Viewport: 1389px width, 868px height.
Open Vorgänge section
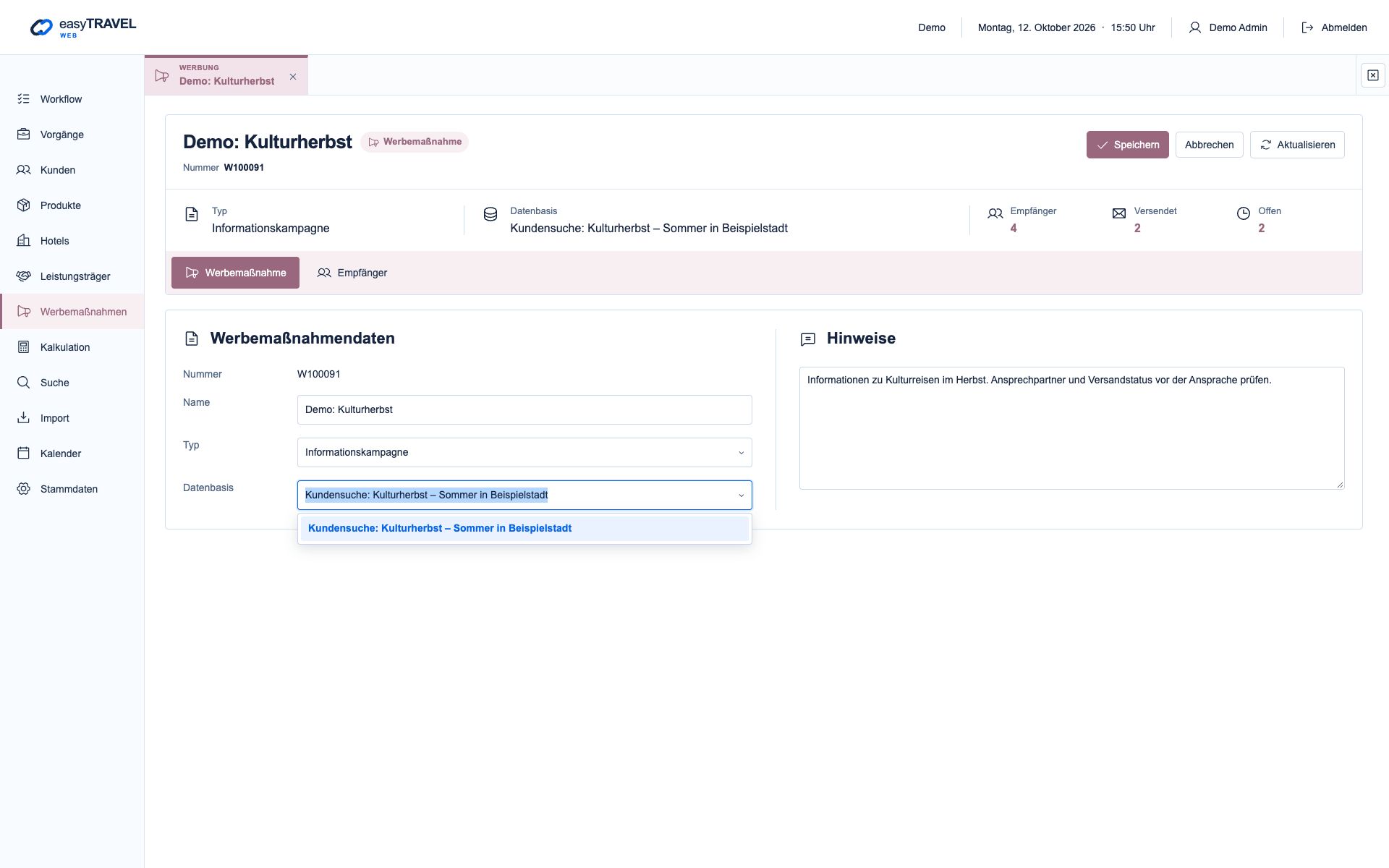72,135
